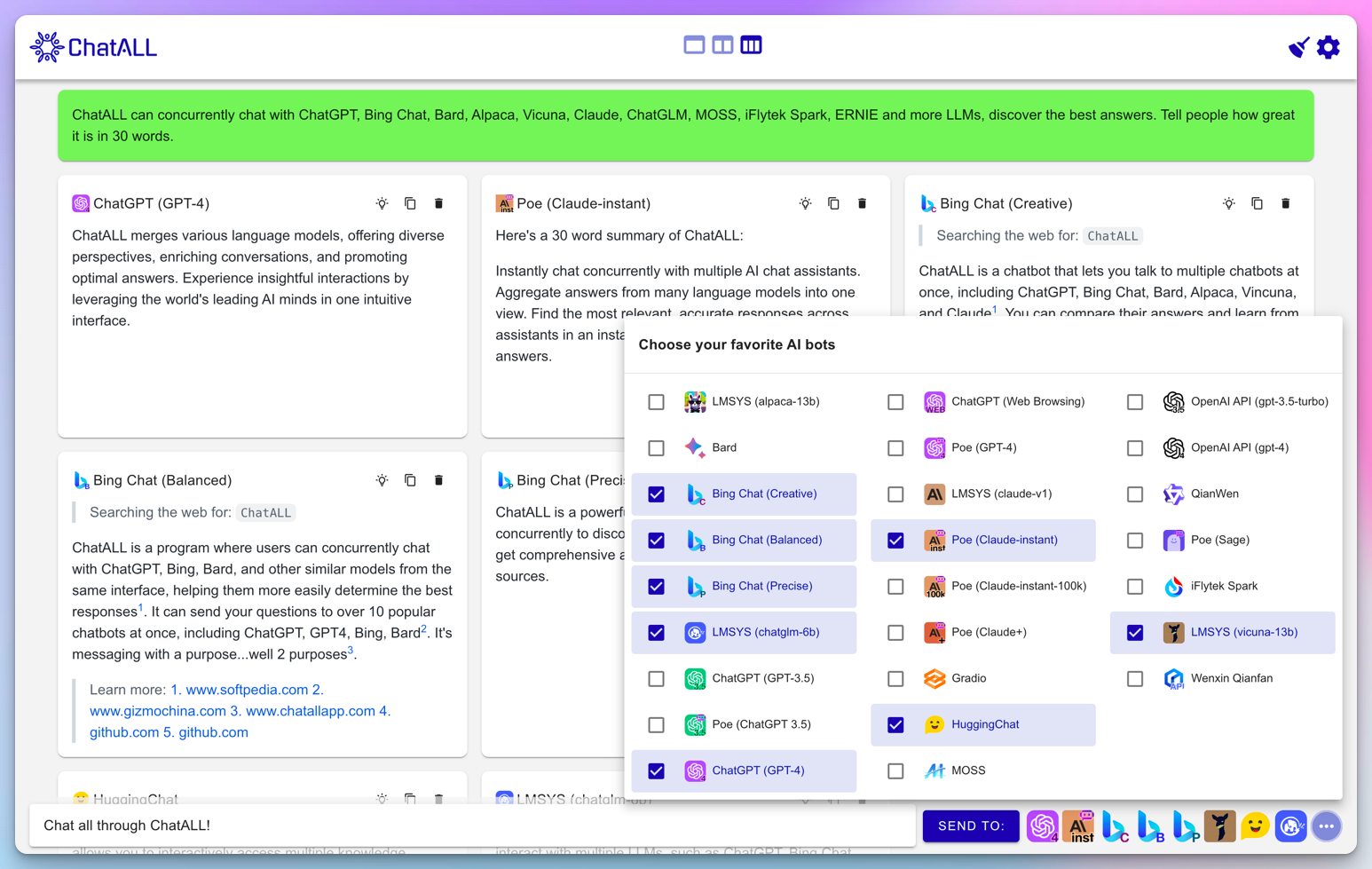This screenshot has width=1372, height=869.
Task: Delete the ChatGPT (GPT-4) response
Action: click(x=438, y=203)
